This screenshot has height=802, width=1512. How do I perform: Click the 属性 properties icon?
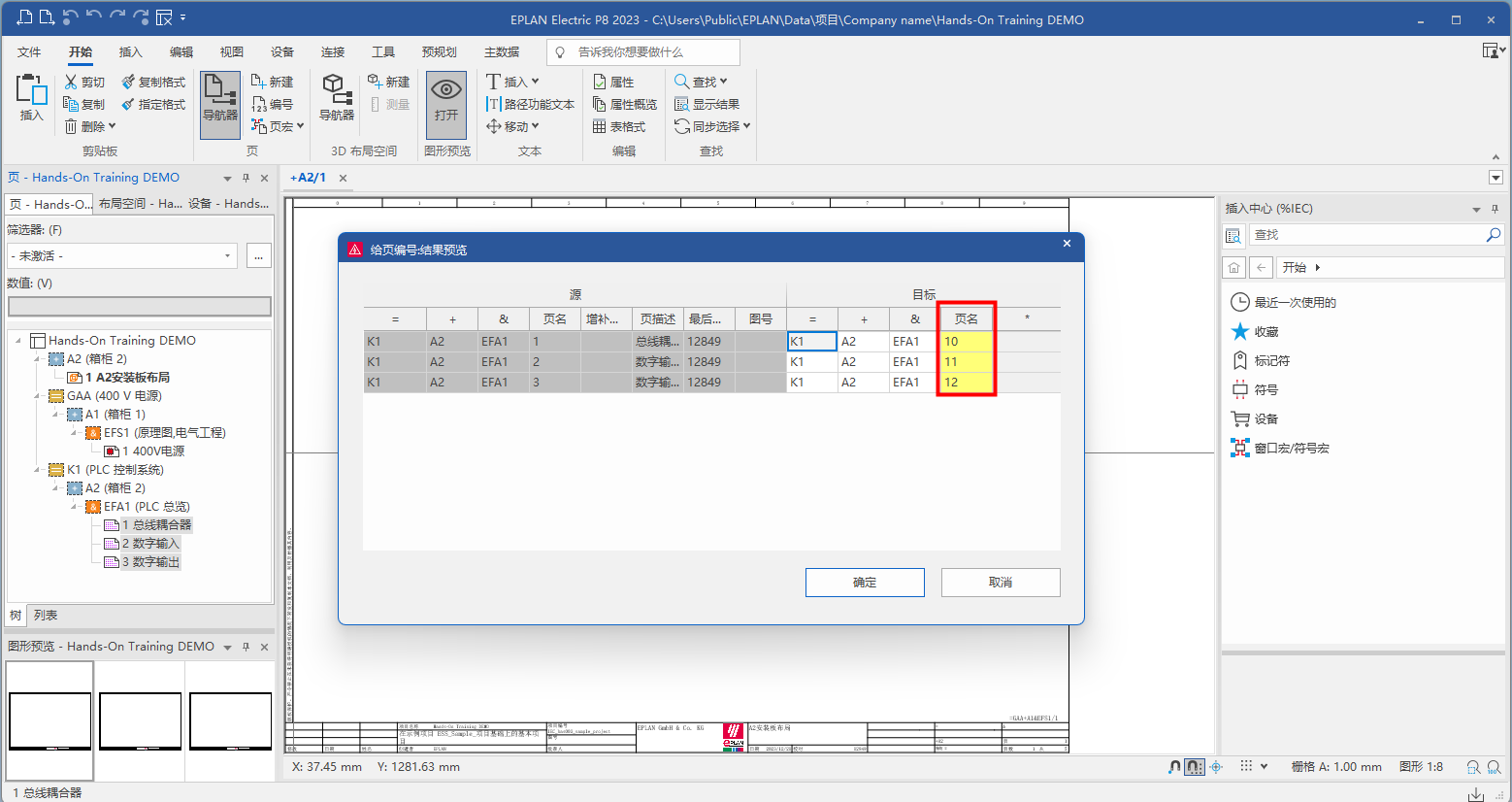point(600,83)
